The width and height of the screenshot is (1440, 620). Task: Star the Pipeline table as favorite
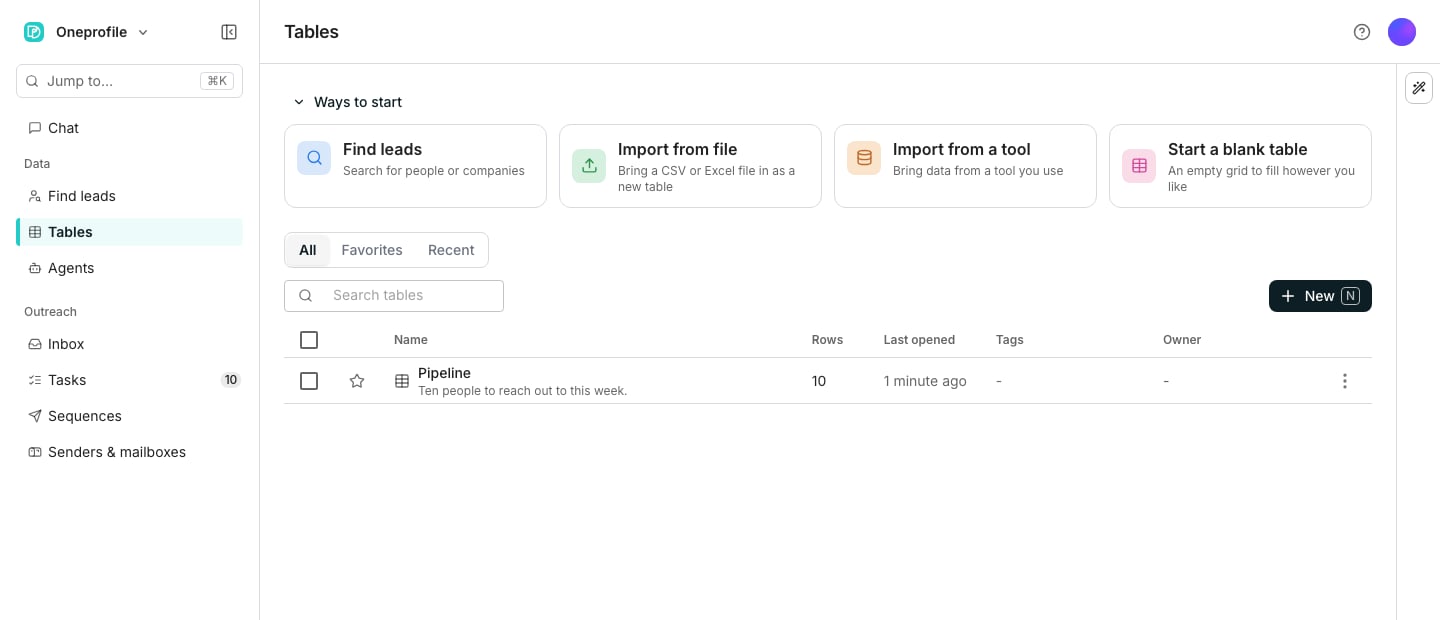point(357,381)
